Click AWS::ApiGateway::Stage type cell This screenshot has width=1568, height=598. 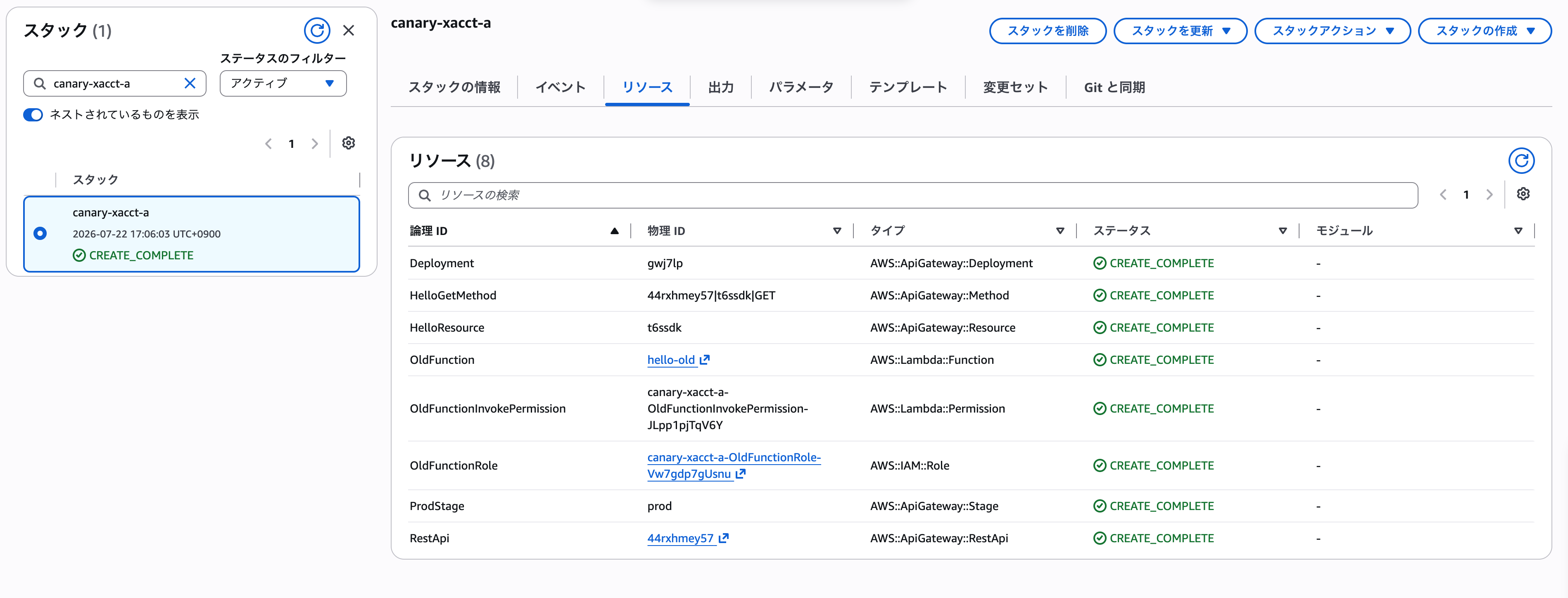(934, 505)
